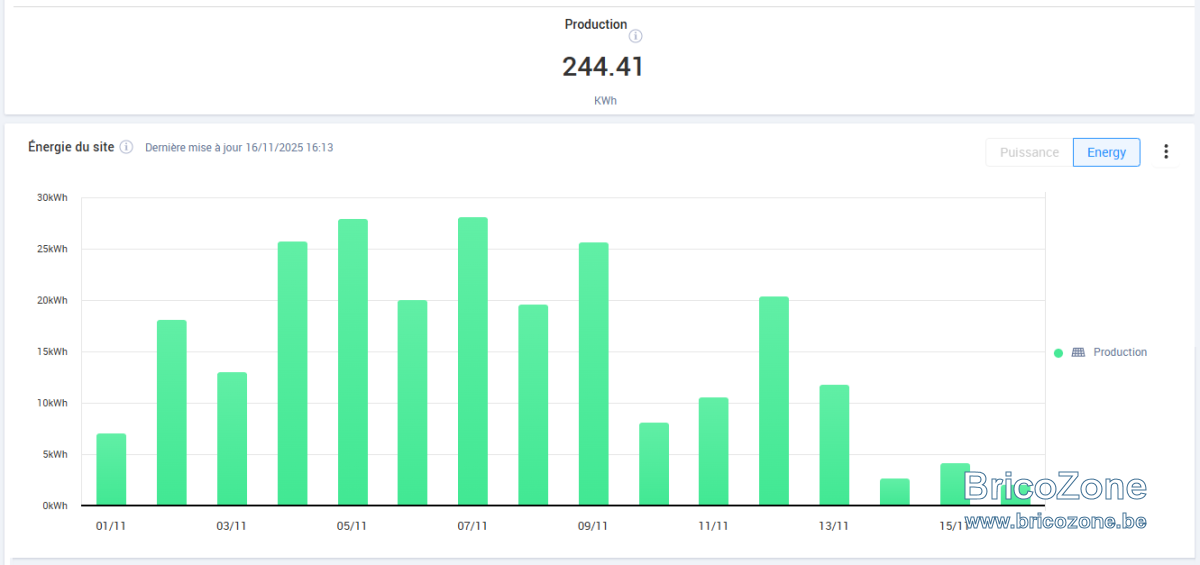Click the 05/11 production bar
Screen dimensions: 1200x565
[x=352, y=362]
